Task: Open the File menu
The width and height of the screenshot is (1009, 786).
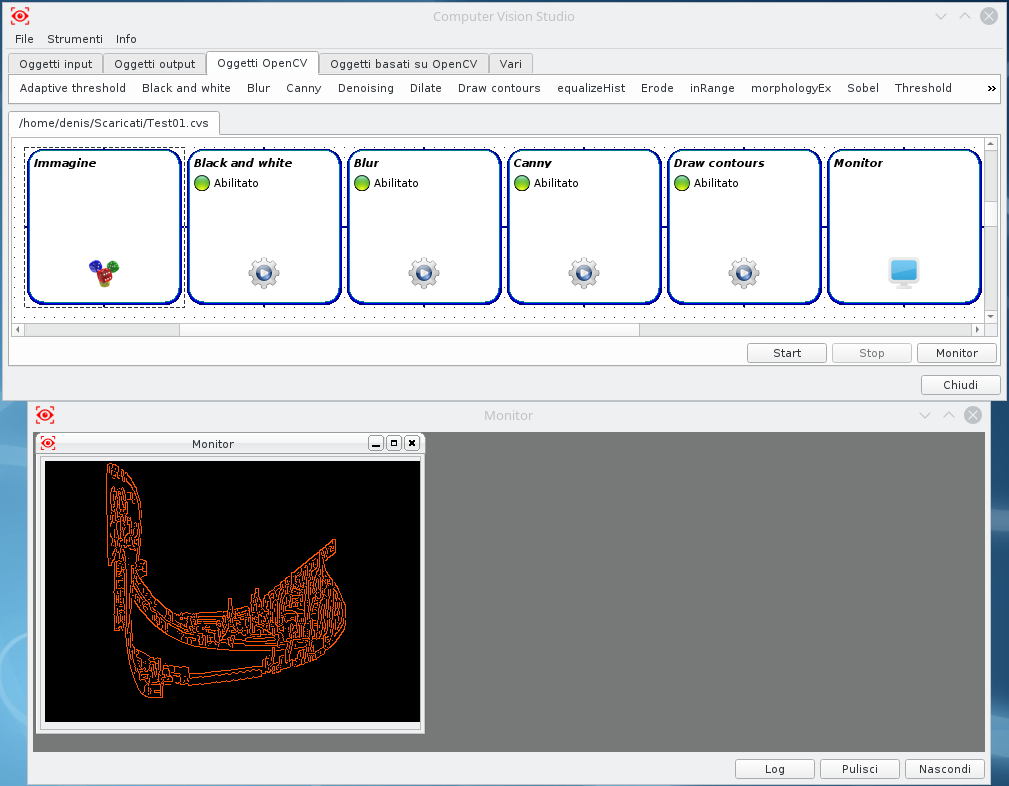Action: pos(24,39)
